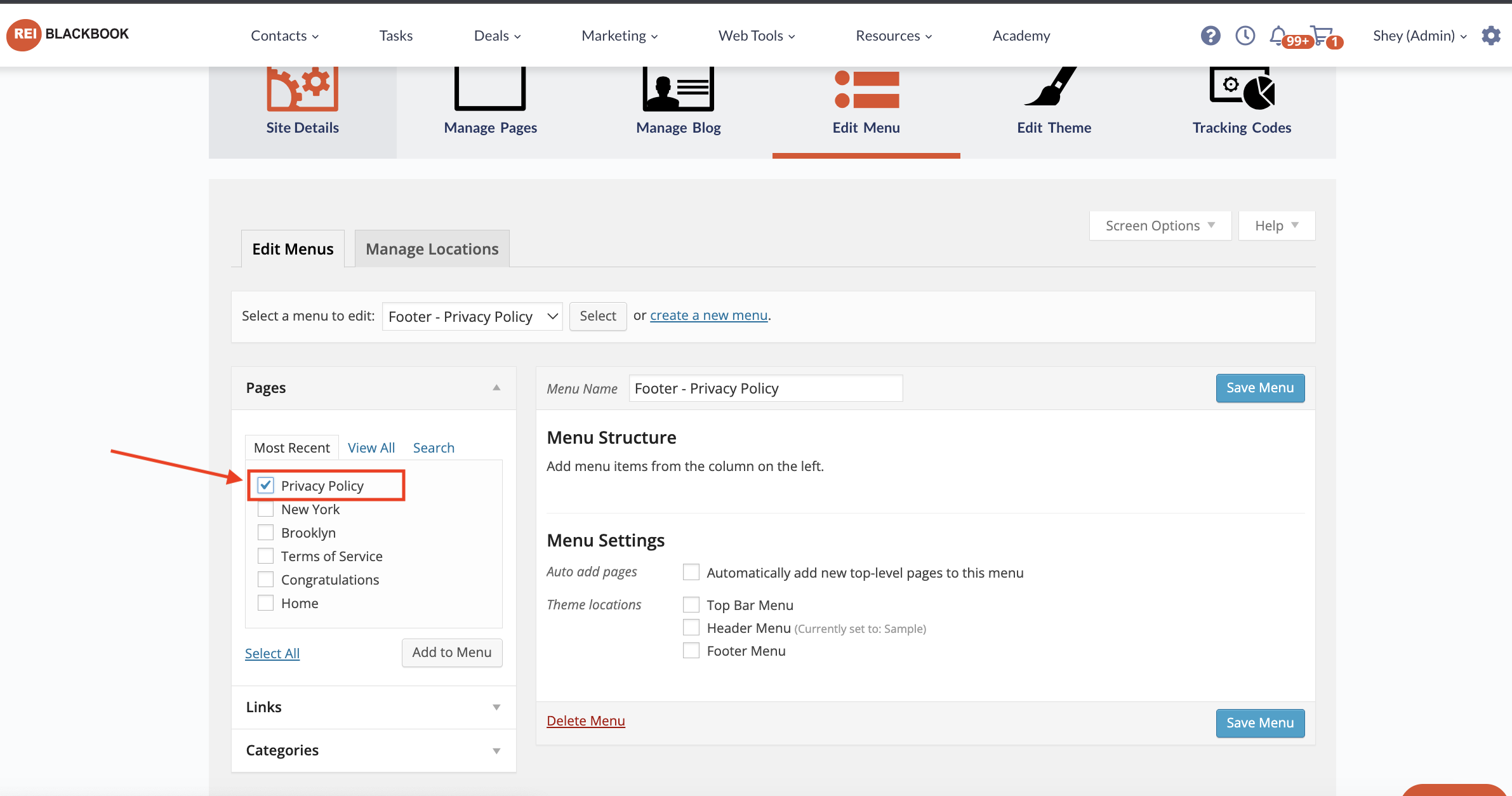Open the Web Tools dropdown menu
Image resolution: width=1512 pixels, height=796 pixels.
click(x=757, y=36)
